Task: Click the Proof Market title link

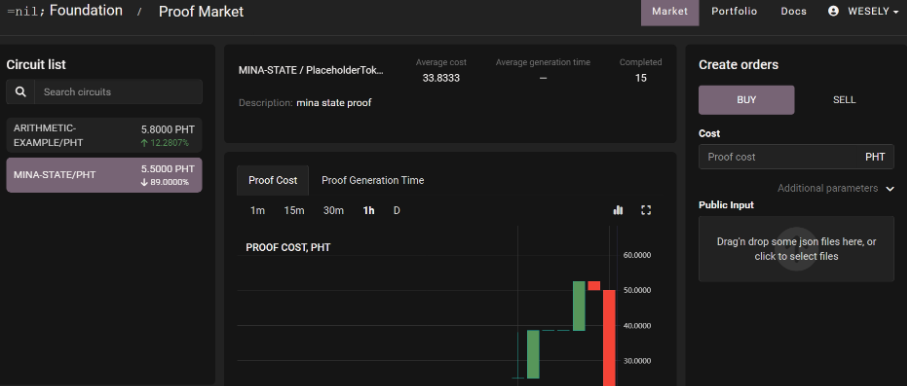Action: pos(201,12)
